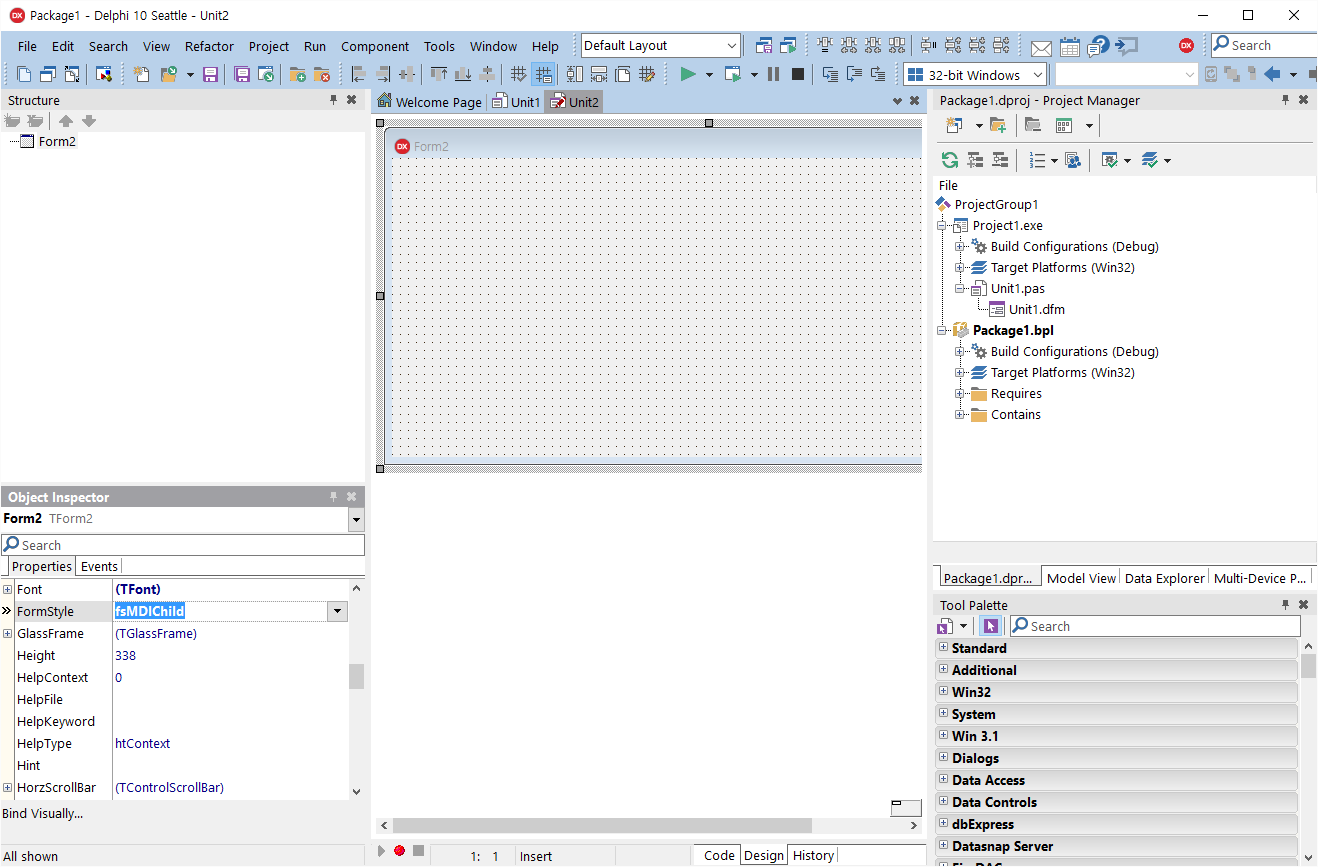Screen dimensions: 1318x867
Task: Click the Save current desktop layout icon
Action: pyautogui.click(x=764, y=45)
